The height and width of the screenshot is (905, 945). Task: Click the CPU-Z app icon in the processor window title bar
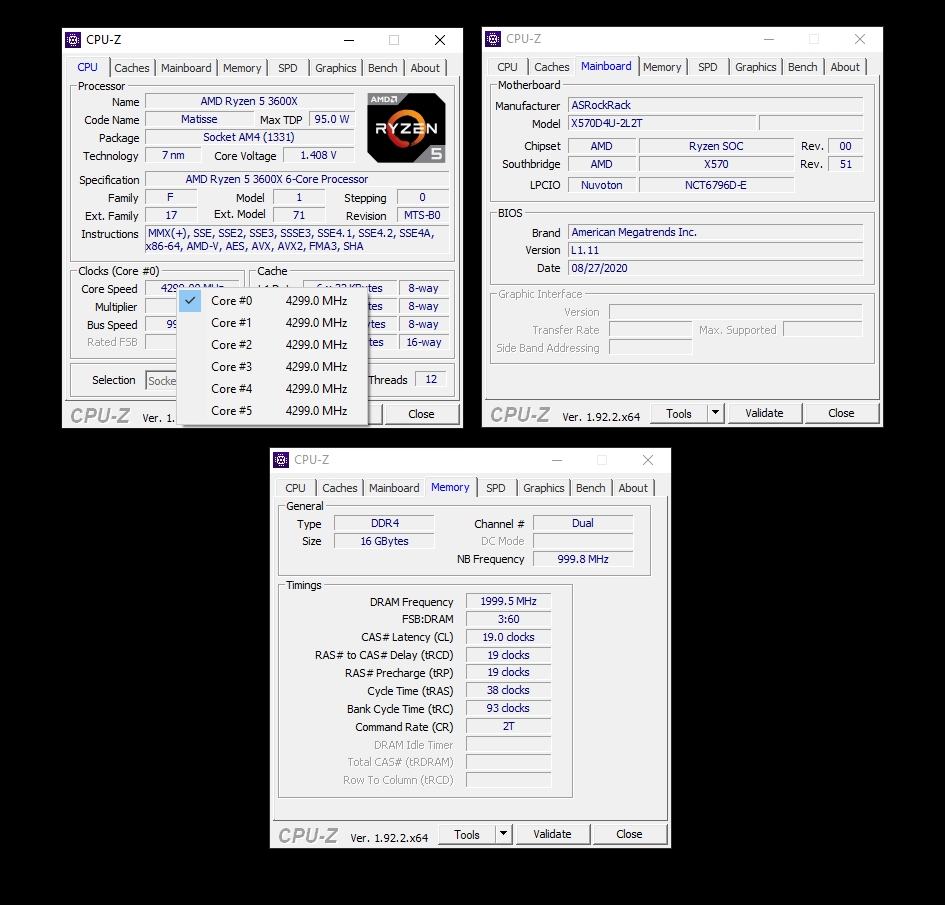coord(73,40)
